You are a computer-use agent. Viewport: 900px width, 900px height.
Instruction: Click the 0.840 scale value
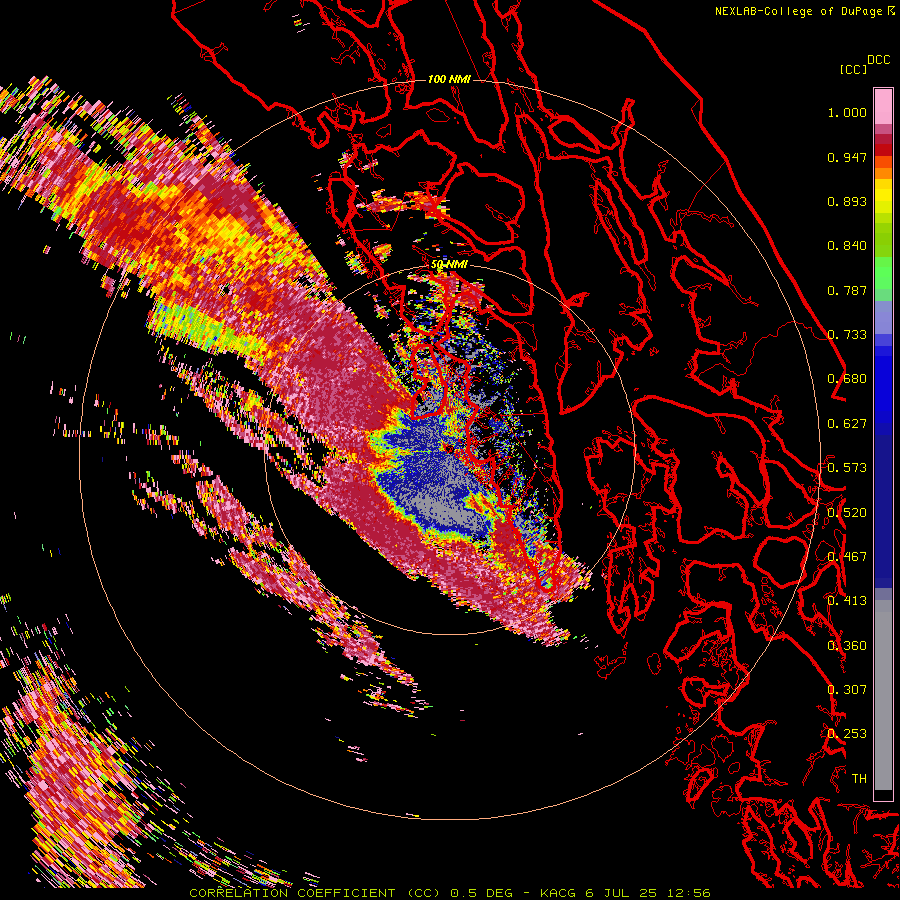pos(847,246)
